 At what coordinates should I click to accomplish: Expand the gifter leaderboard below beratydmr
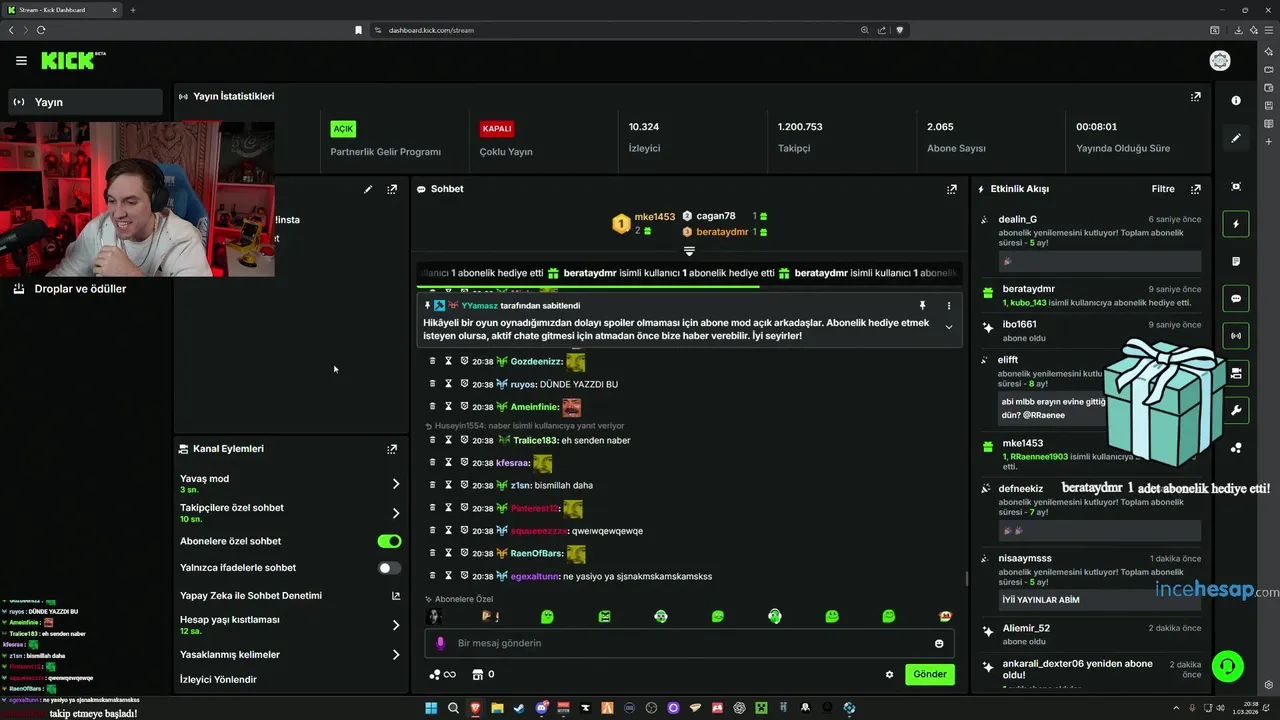coord(689,251)
